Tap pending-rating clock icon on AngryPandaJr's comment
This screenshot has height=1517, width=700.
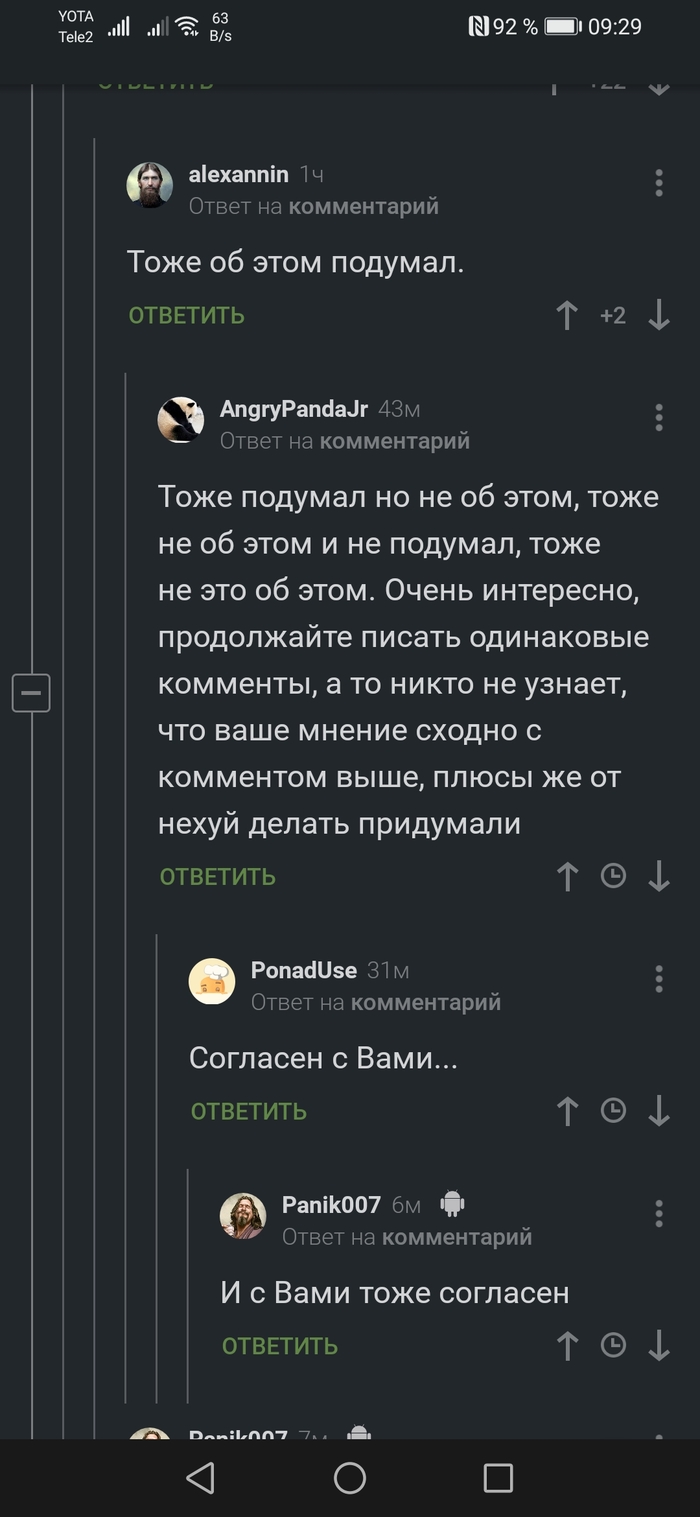613,875
